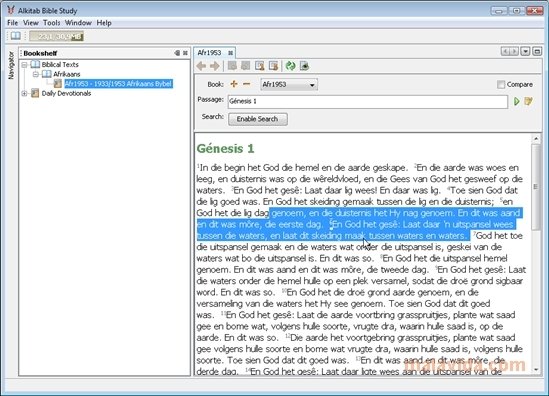Remove a book with the orange minus icon

click(x=246, y=84)
